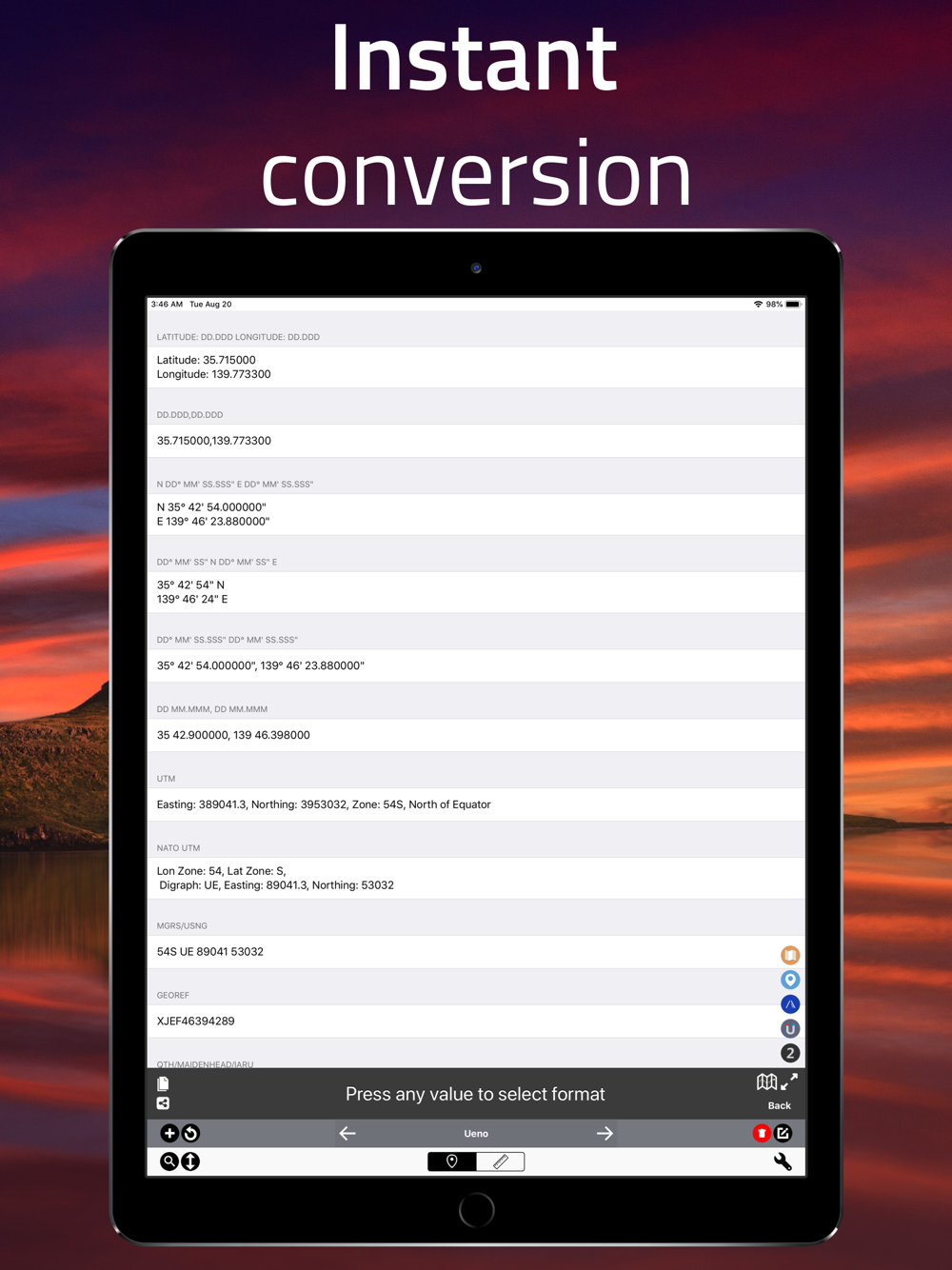Tap the fullscreen expand arrows icon
This screenshot has width=952, height=1270.
click(x=789, y=1081)
